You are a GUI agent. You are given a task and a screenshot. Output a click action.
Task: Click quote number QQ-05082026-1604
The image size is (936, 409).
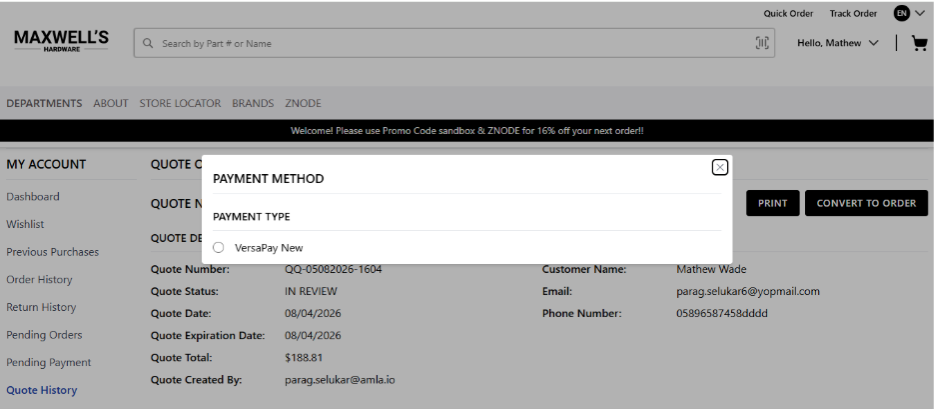pos(333,269)
